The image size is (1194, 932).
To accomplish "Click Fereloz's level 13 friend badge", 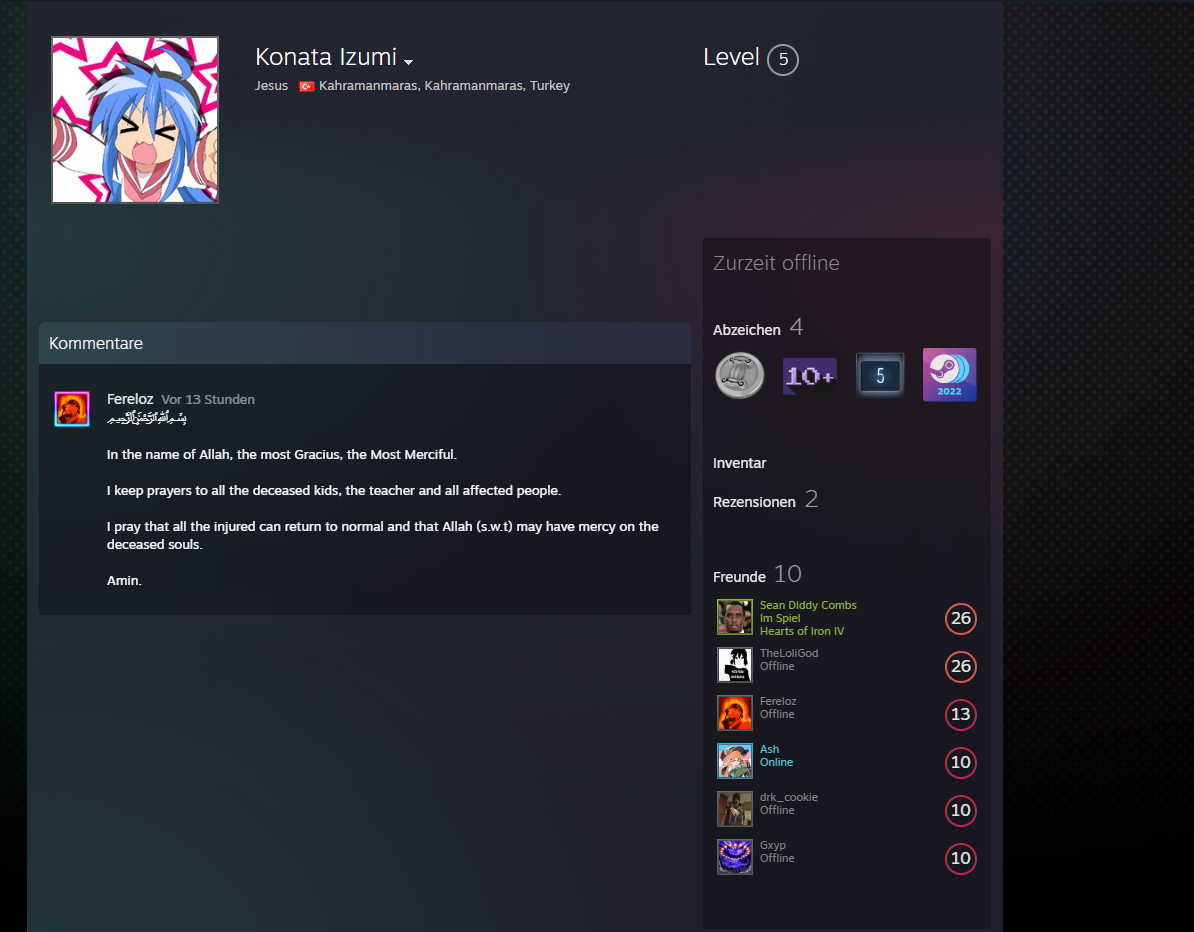I will pyautogui.click(x=960, y=714).
